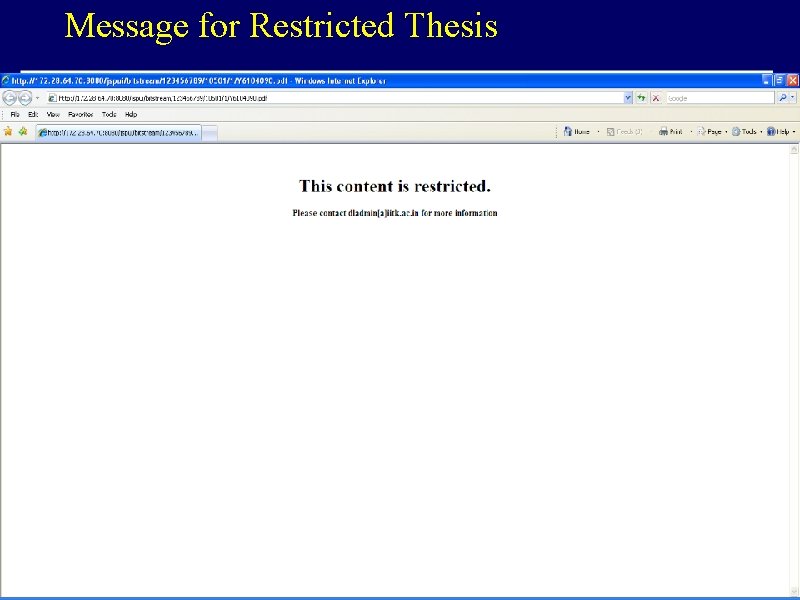800x600 pixels.
Task: Restore the Internet Explorer window size
Action: point(779,80)
